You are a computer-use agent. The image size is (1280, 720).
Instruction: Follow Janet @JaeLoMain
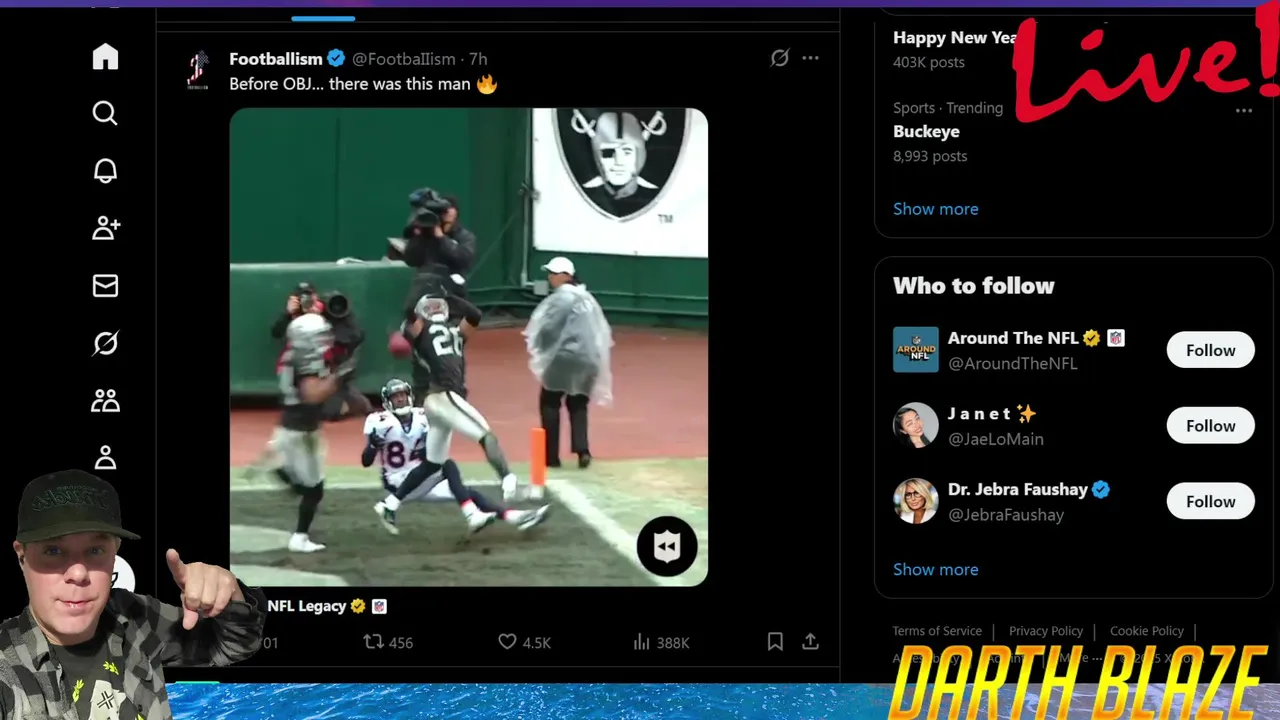coord(1211,426)
